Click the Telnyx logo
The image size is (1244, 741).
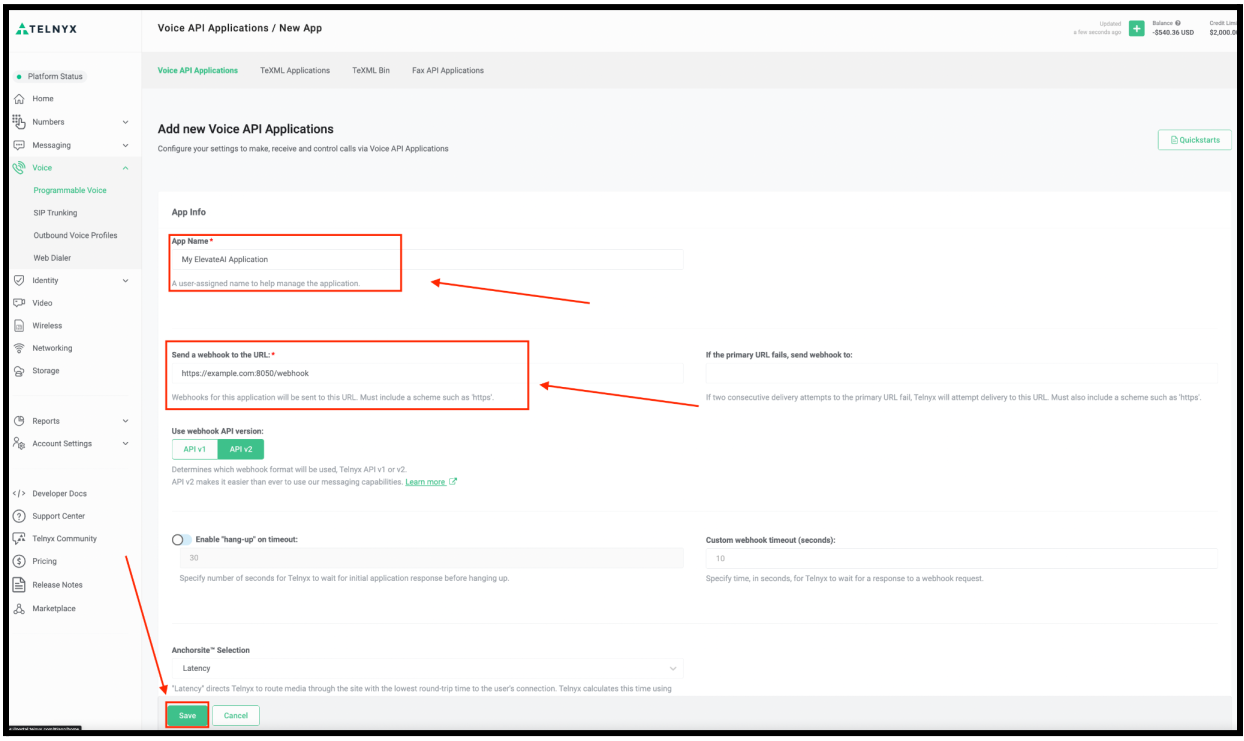point(47,29)
